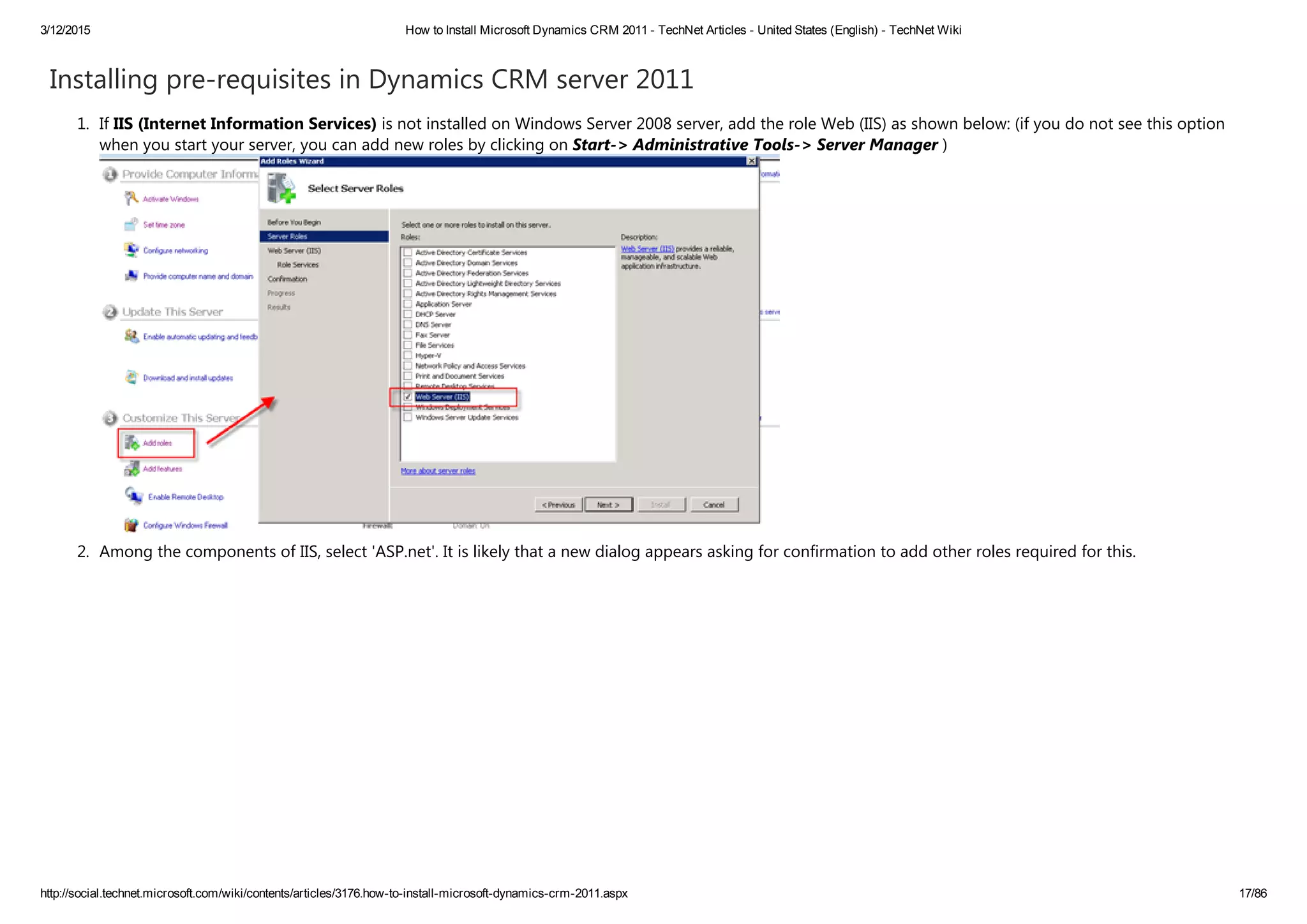Click the Configure Windows Firewall icon

[x=131, y=525]
